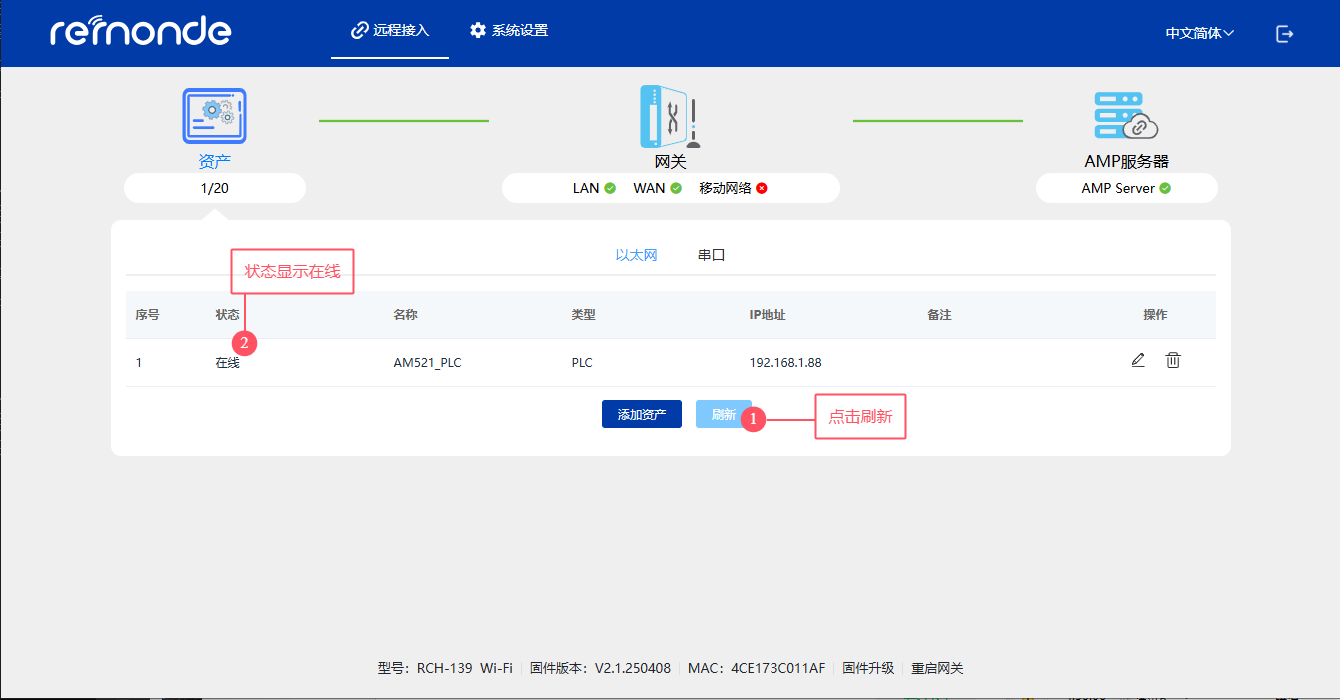The image size is (1340, 700).
Task: Click the AM521_PLC name cell
Action: tap(428, 363)
